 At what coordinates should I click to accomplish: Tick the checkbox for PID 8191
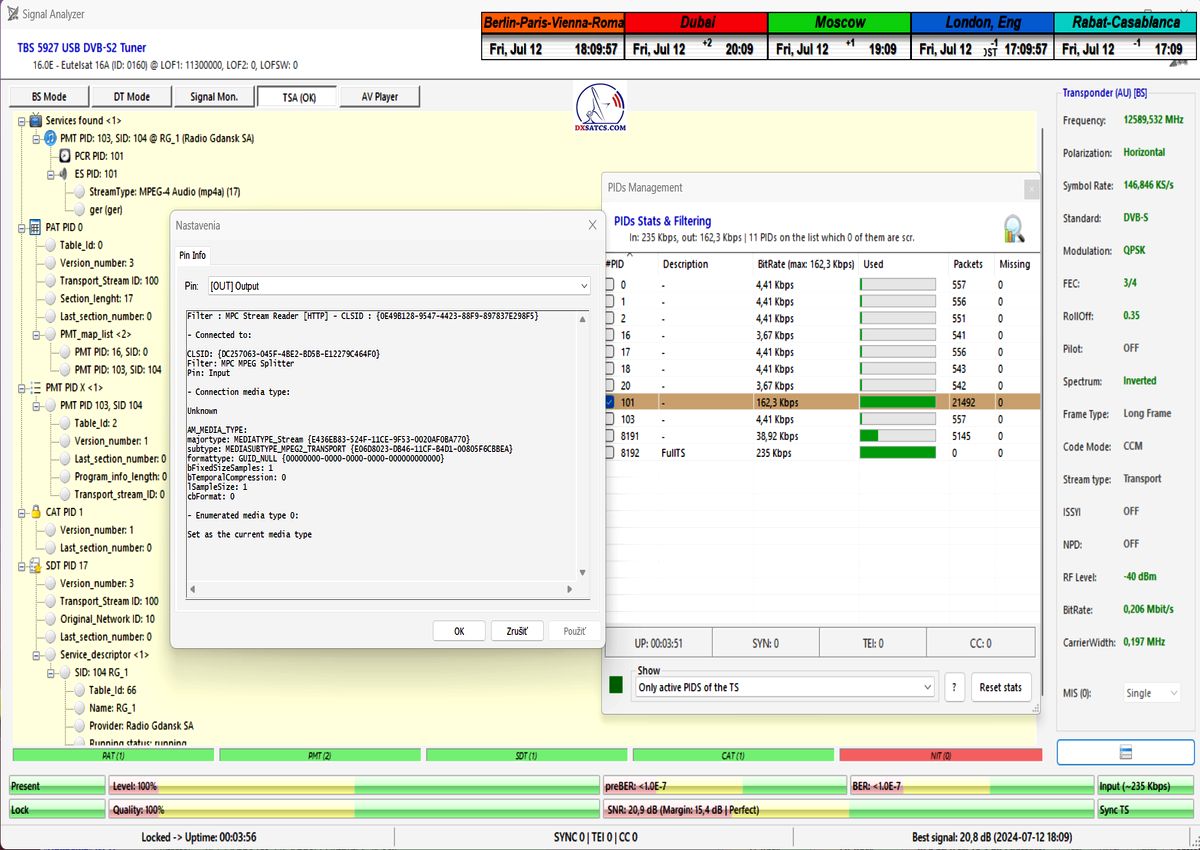pos(610,436)
